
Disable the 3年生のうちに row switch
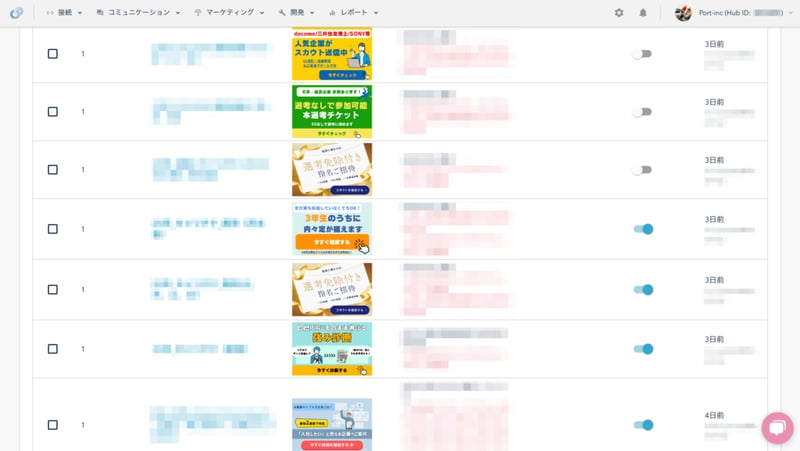pos(643,229)
